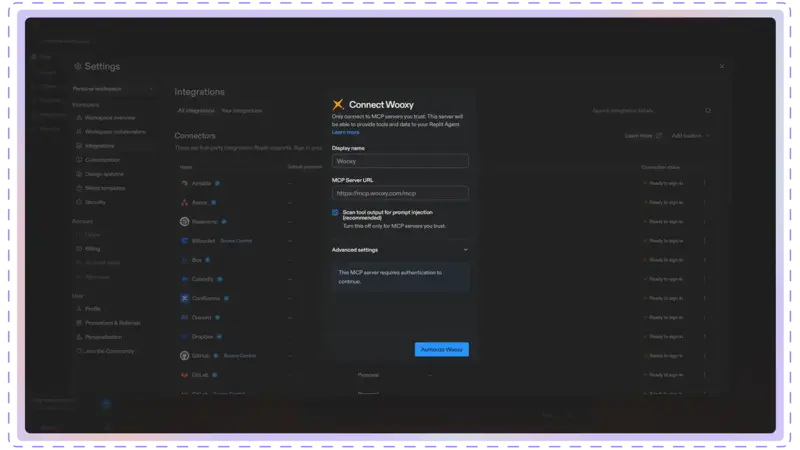Expand Advanced settings chevron
Viewport: 800px width, 450px height.
(465, 250)
